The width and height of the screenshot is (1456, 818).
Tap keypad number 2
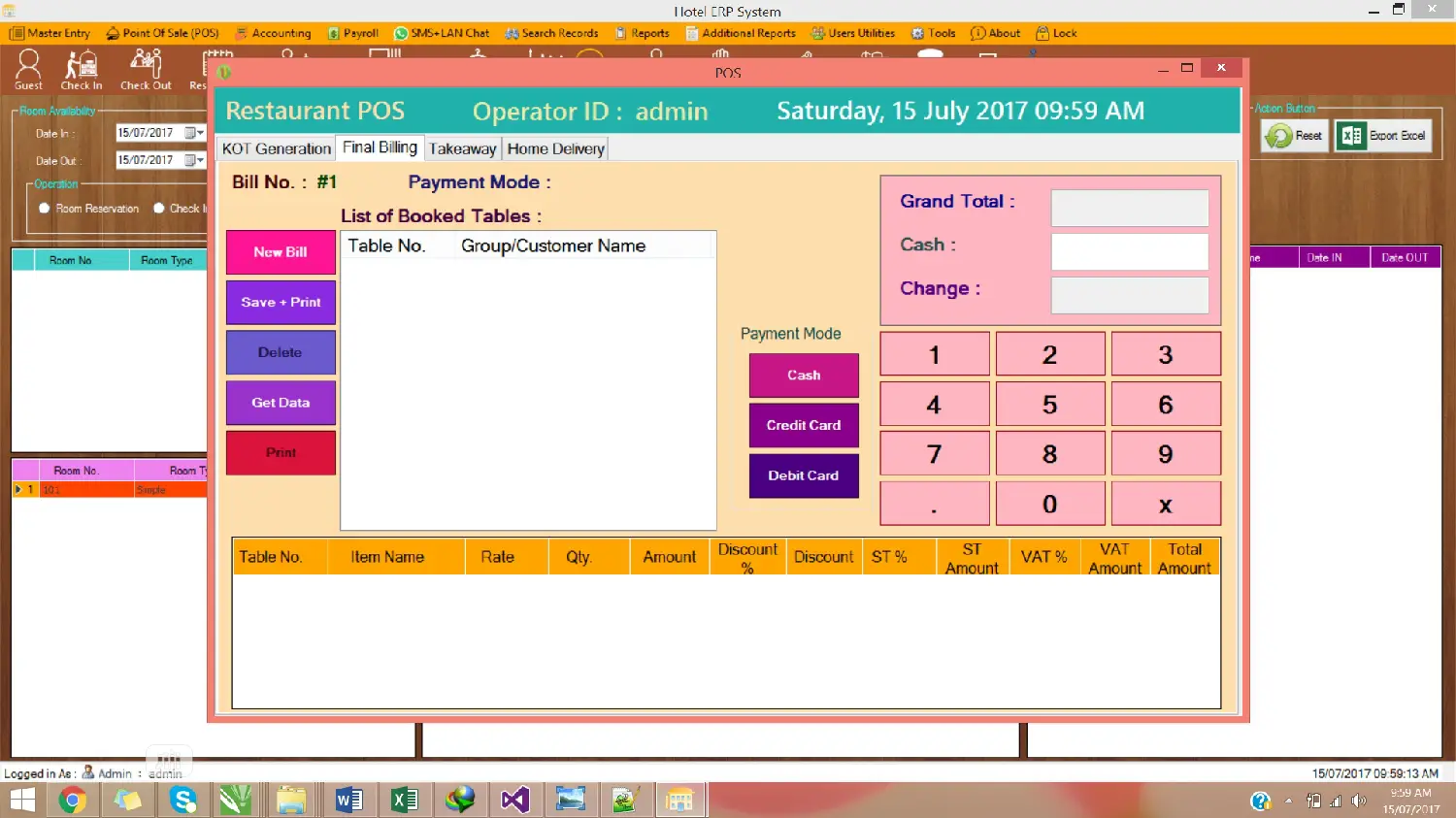[x=1050, y=354]
